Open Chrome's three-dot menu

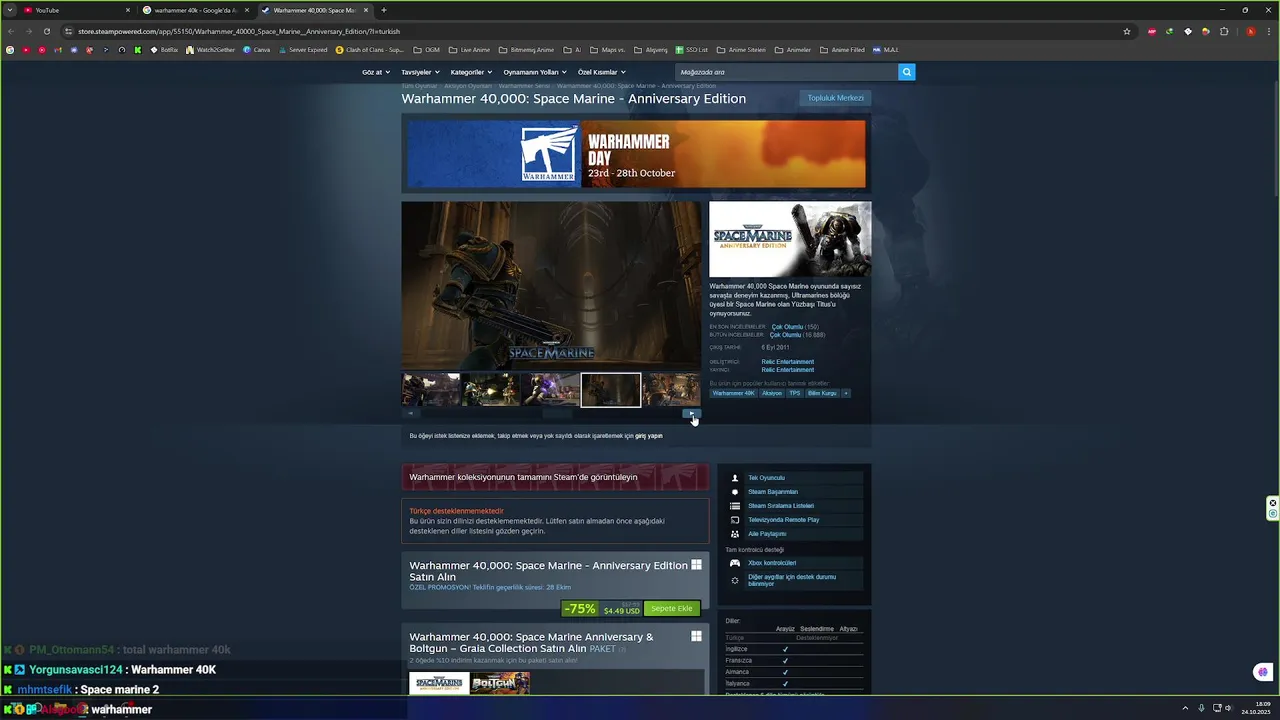point(1268,31)
